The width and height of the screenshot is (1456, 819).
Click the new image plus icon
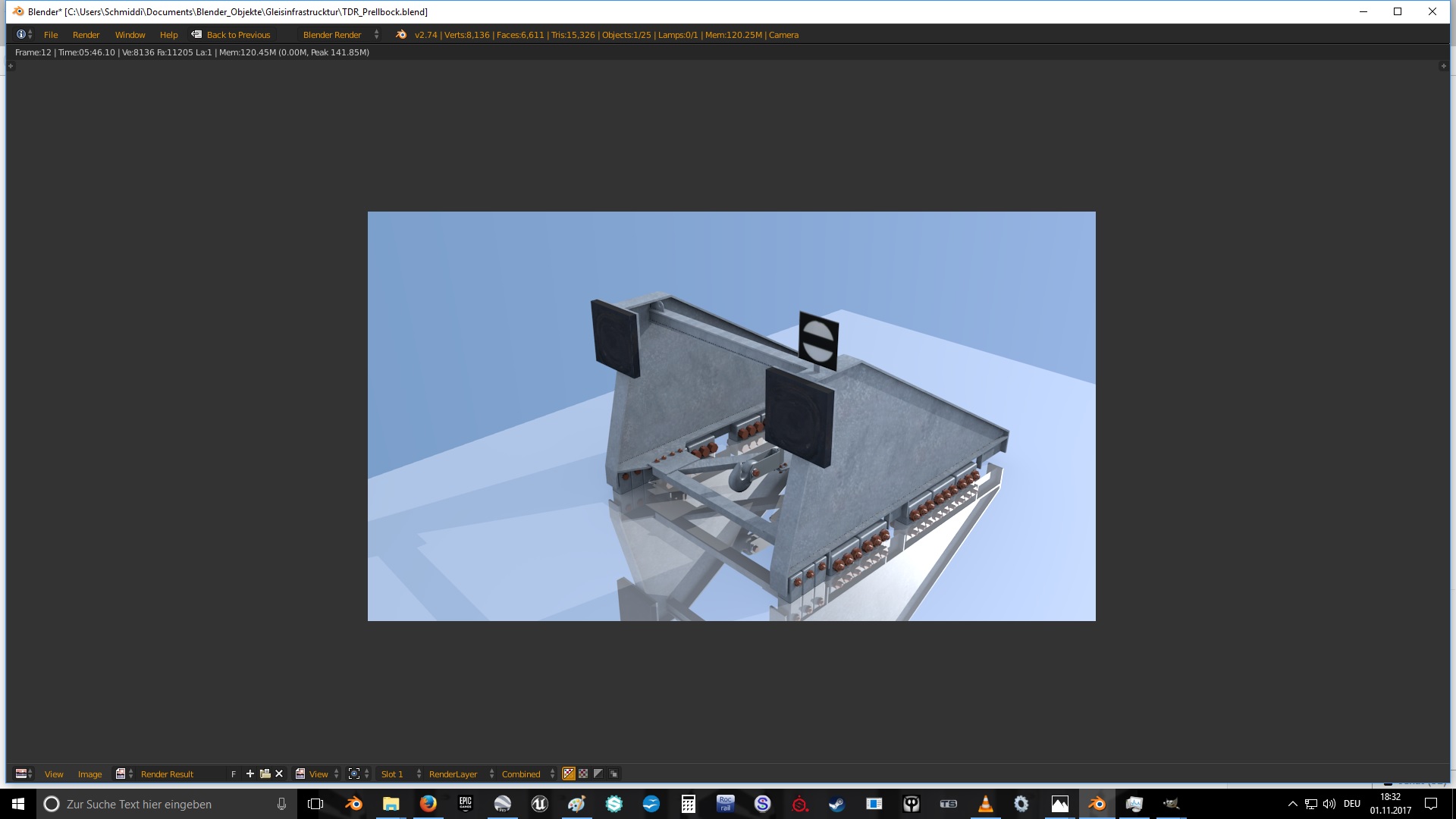pos(250,774)
